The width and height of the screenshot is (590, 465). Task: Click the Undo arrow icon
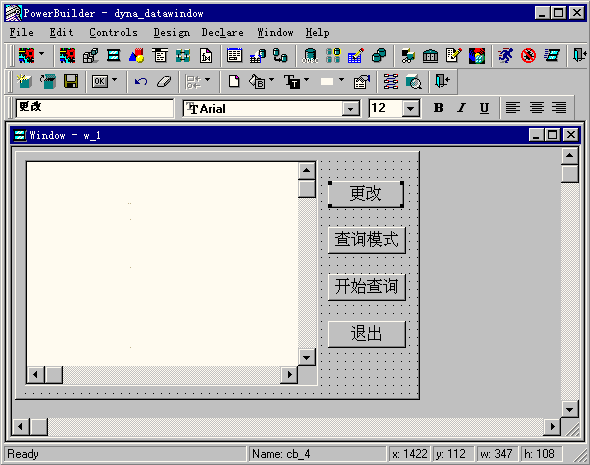coord(141,81)
